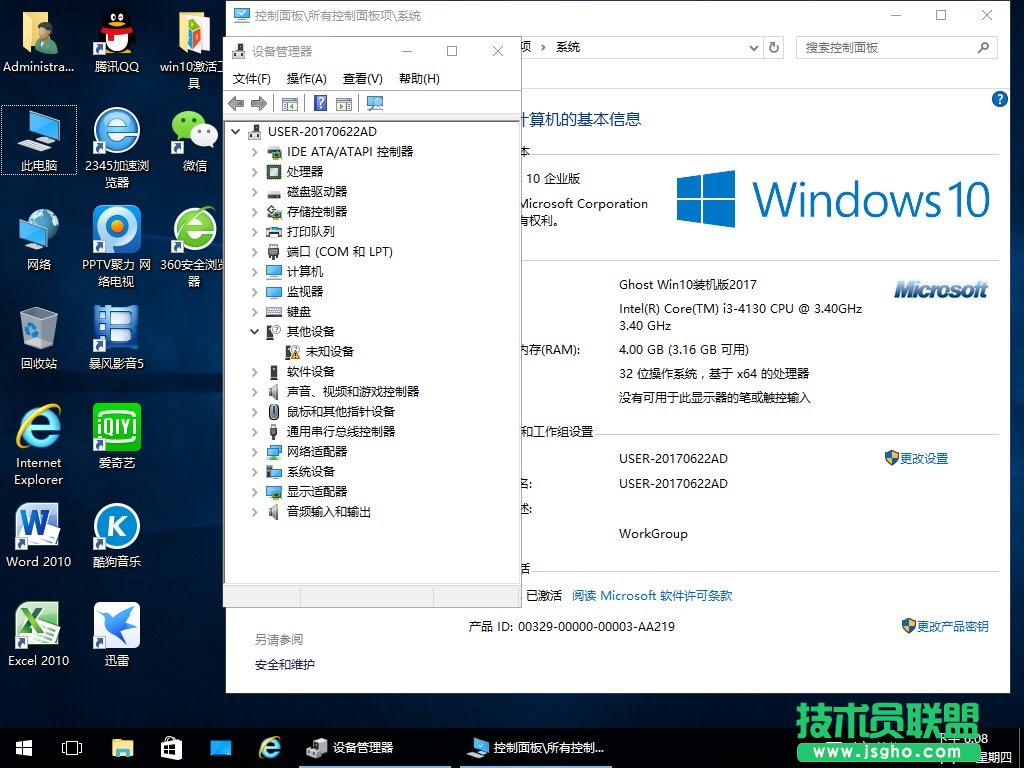Click the back arrow in Device Manager toolbar
The width and height of the screenshot is (1024, 768).
pos(236,103)
